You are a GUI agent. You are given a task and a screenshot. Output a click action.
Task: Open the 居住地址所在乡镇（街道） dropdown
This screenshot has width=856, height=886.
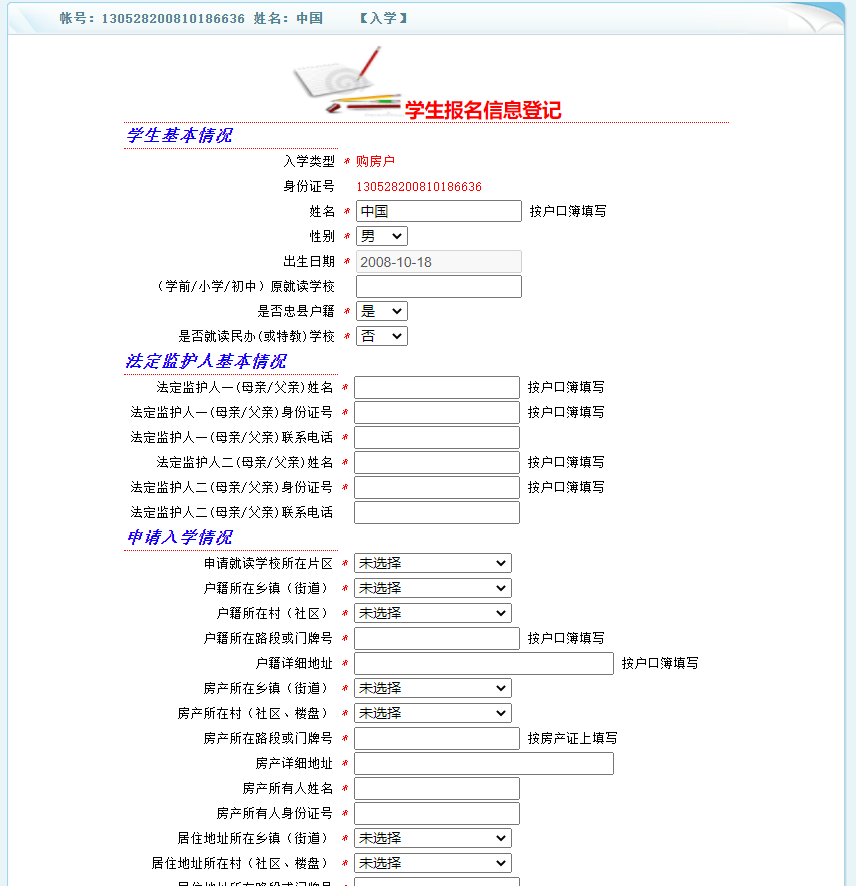pos(432,838)
